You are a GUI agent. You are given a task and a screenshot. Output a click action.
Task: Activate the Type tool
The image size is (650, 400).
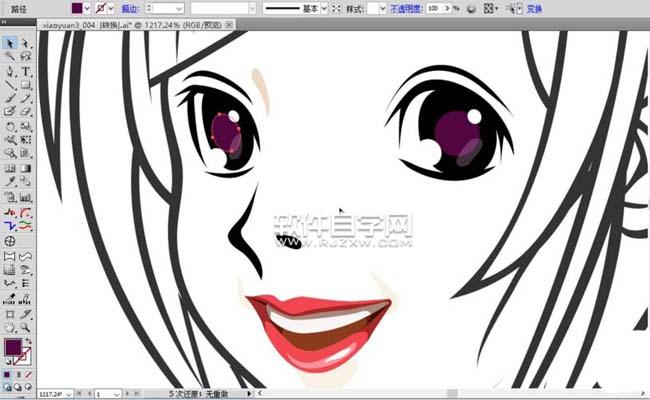26,72
